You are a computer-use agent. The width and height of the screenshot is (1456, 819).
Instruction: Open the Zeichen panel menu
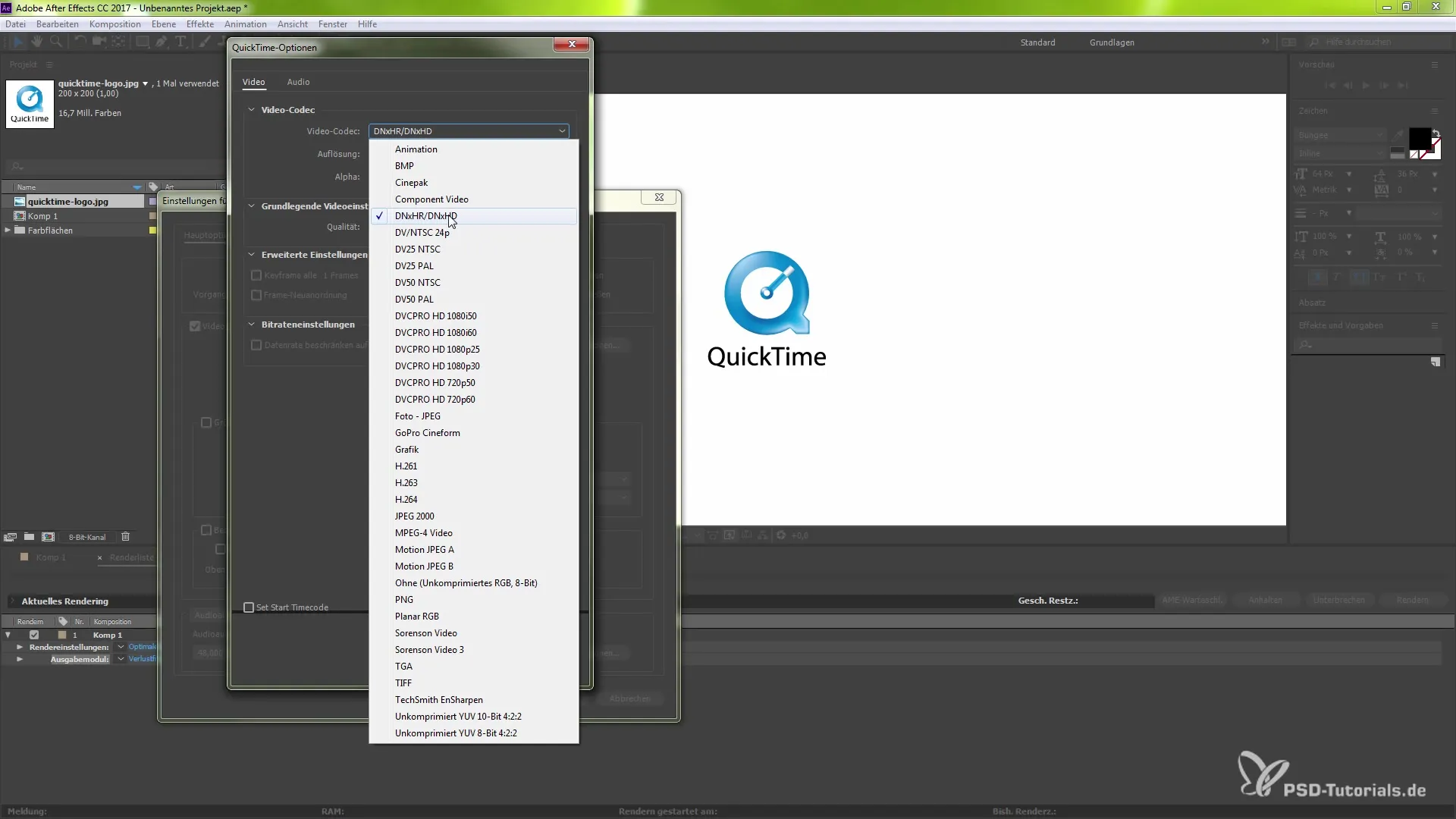1435,111
